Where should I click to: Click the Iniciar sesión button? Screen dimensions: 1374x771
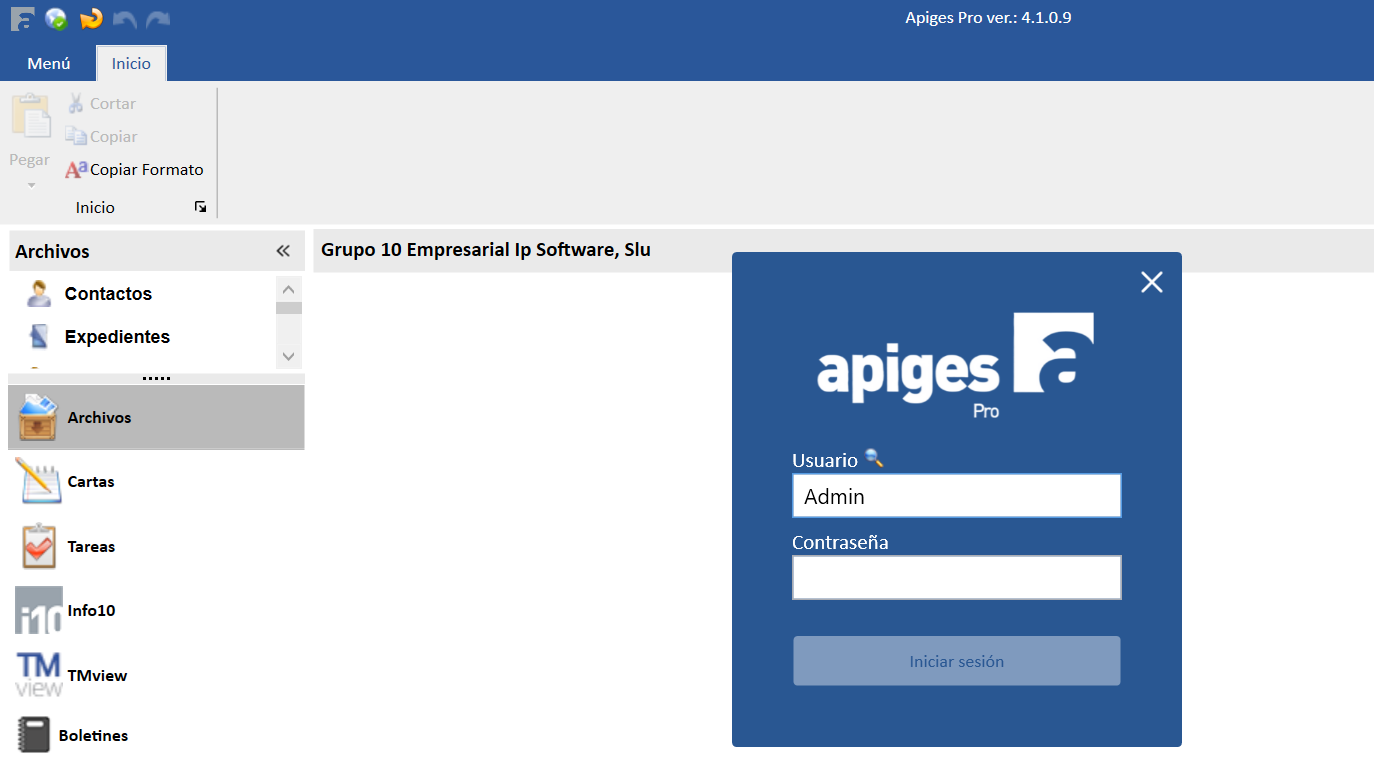tap(957, 661)
